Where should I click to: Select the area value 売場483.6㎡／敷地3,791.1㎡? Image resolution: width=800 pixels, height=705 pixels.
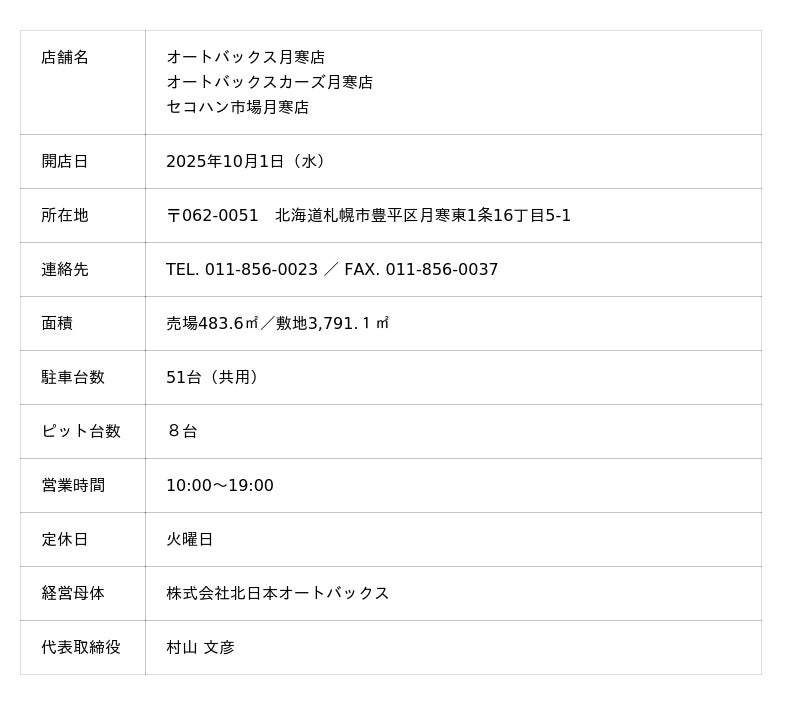point(277,324)
